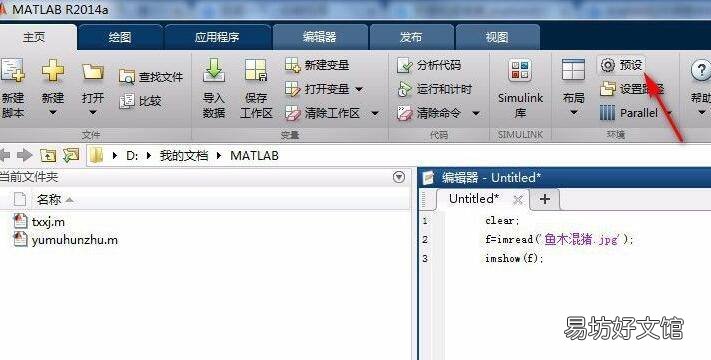Open the 当前文件夹 panel actions menu

[399, 177]
